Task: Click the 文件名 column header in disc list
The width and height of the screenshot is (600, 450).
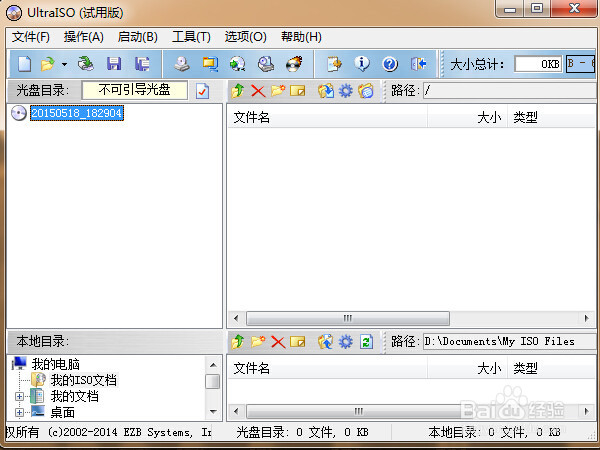Action: pos(327,117)
